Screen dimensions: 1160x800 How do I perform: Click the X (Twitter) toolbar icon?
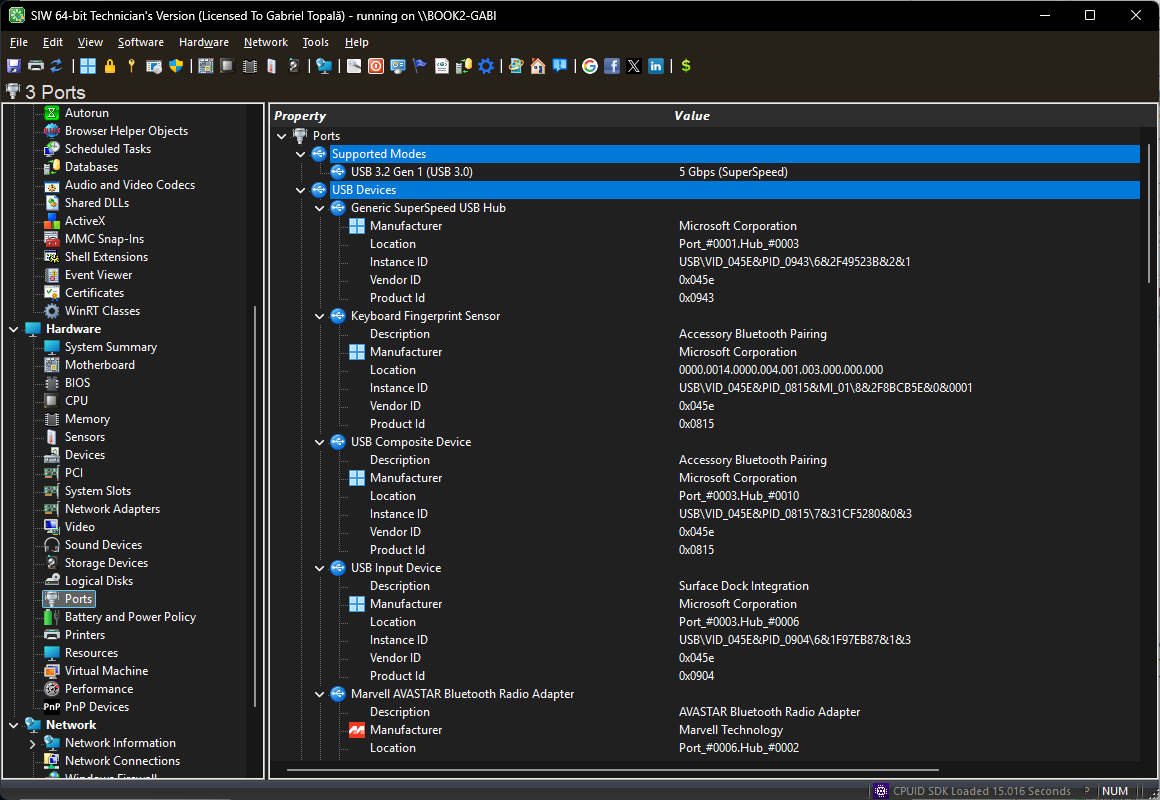[x=633, y=66]
